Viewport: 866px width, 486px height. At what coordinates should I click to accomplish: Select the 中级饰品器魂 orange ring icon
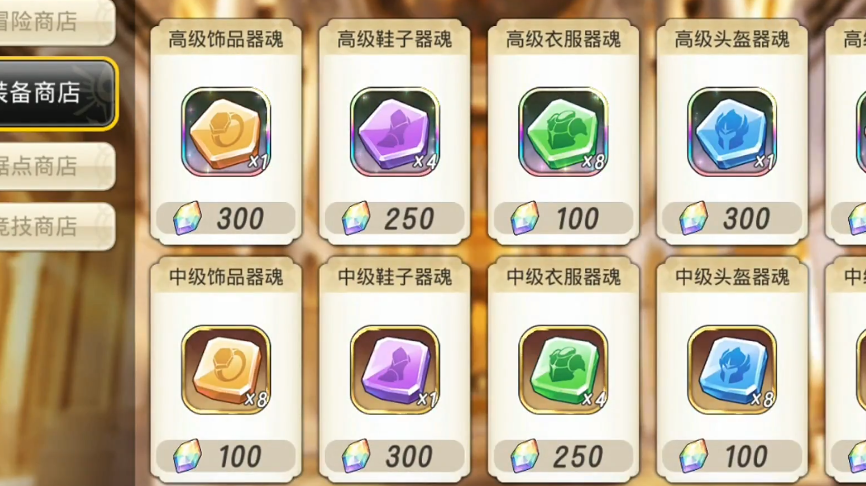(x=226, y=369)
